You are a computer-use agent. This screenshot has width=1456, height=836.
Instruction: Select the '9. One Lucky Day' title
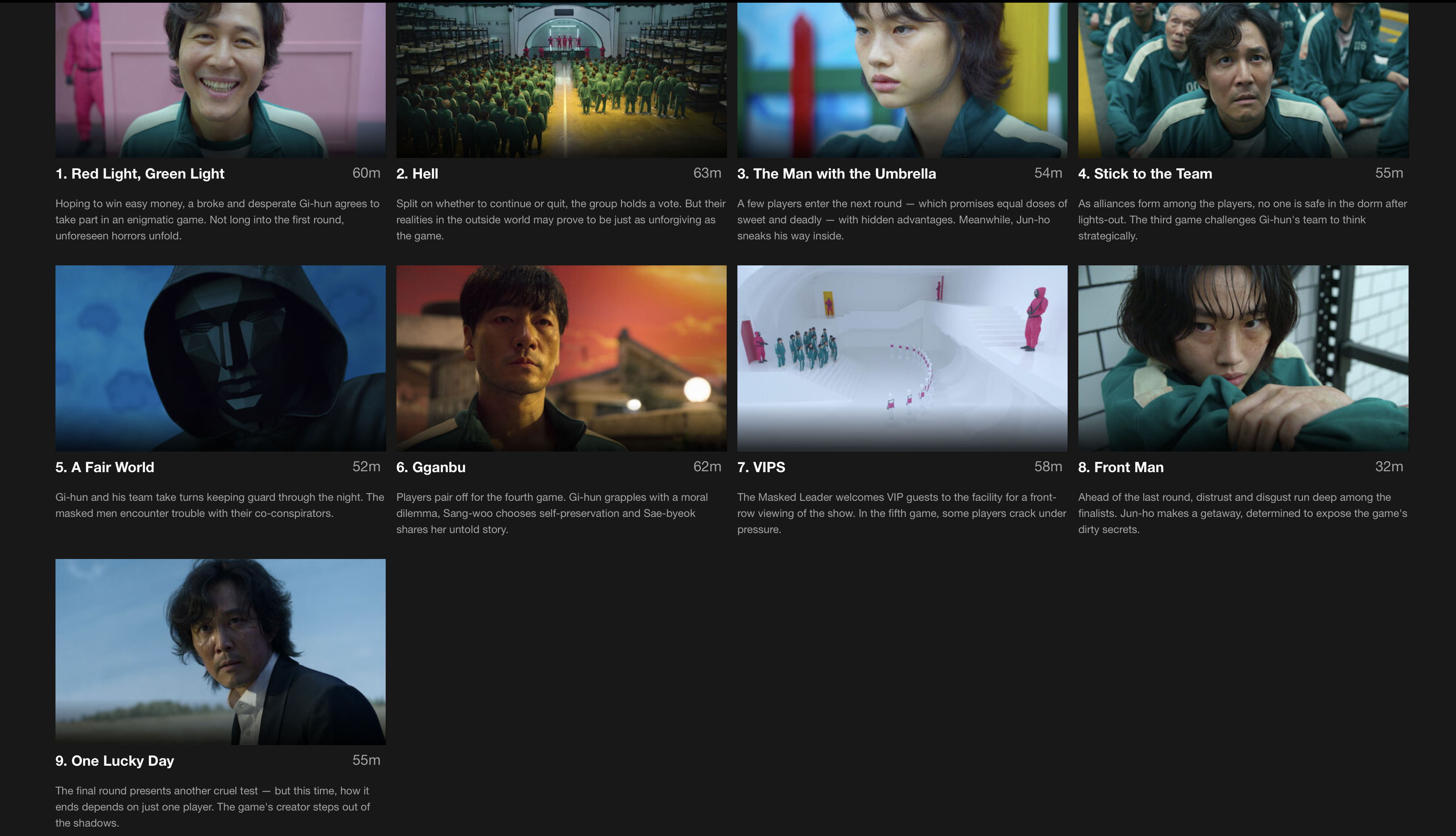pyautogui.click(x=115, y=761)
